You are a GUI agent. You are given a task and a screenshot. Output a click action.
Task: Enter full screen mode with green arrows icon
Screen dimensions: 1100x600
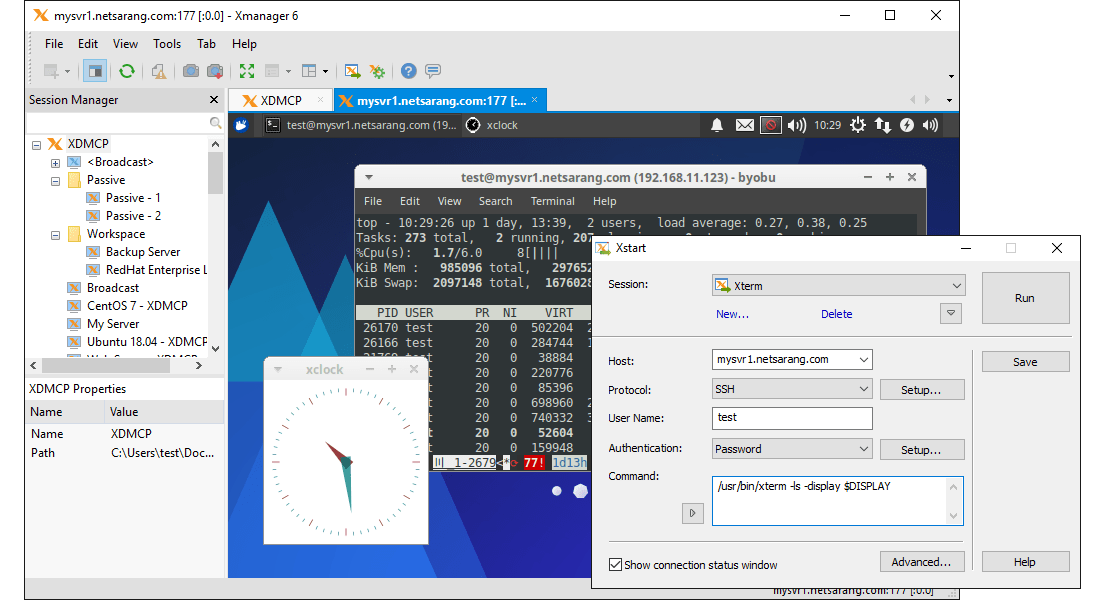pos(246,71)
